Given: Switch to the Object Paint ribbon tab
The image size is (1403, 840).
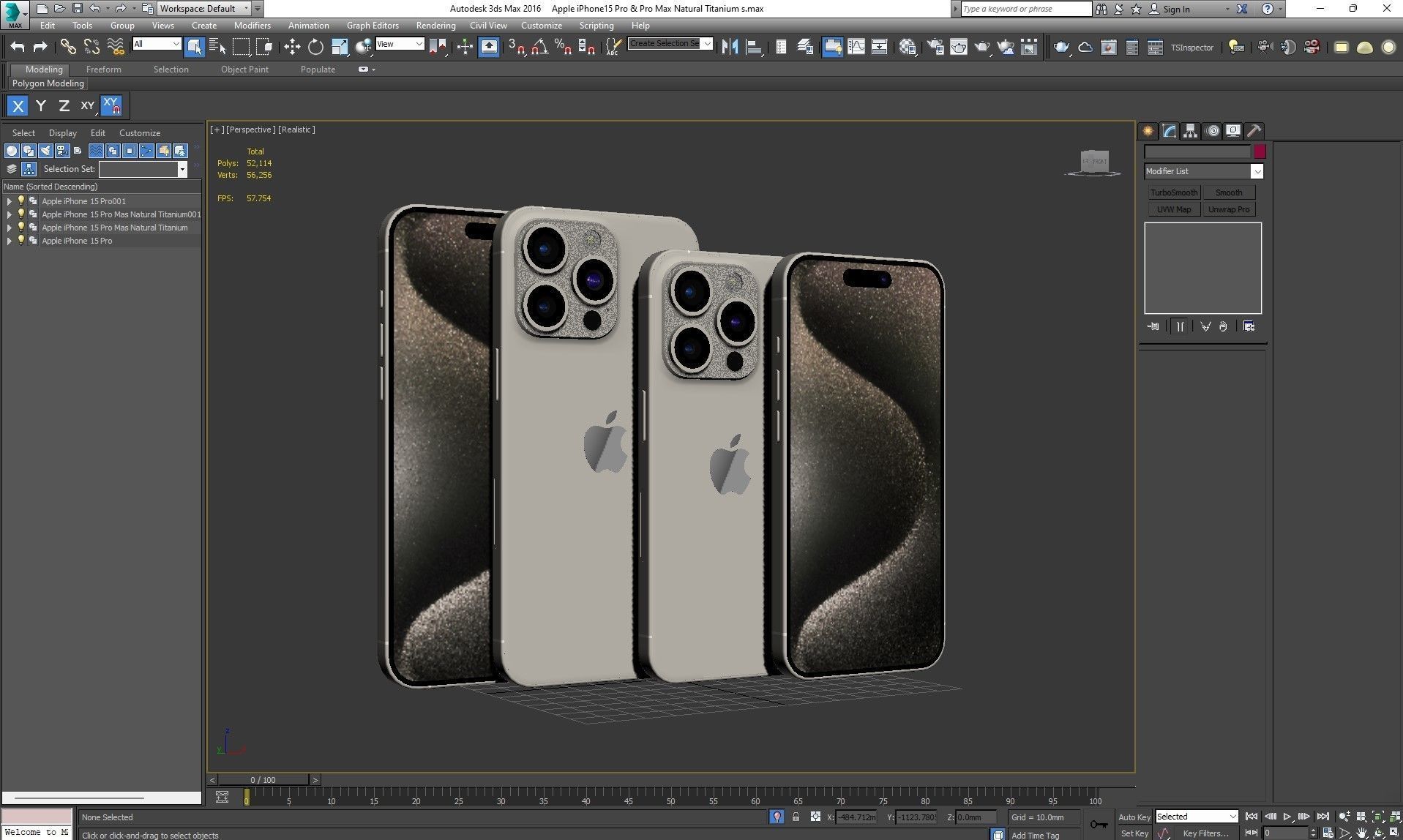Looking at the screenshot, I should (x=244, y=70).
